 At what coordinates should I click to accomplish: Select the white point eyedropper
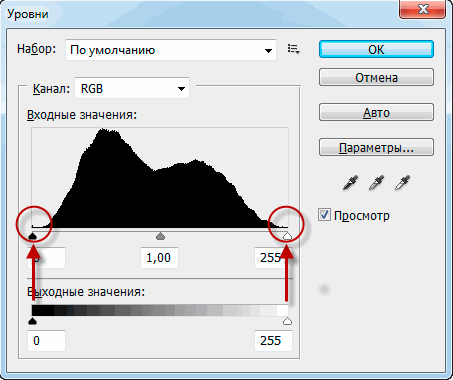[402, 182]
